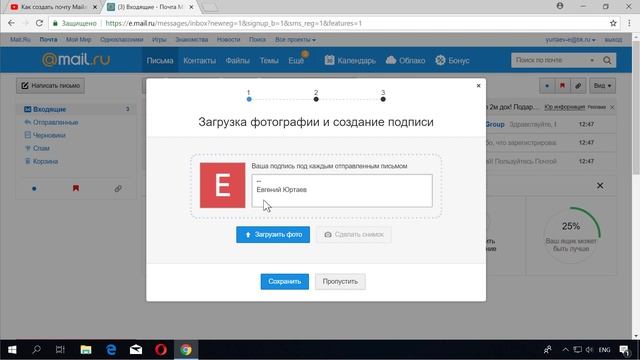
Task: Open the Chrome menu button
Action: tap(629, 23)
